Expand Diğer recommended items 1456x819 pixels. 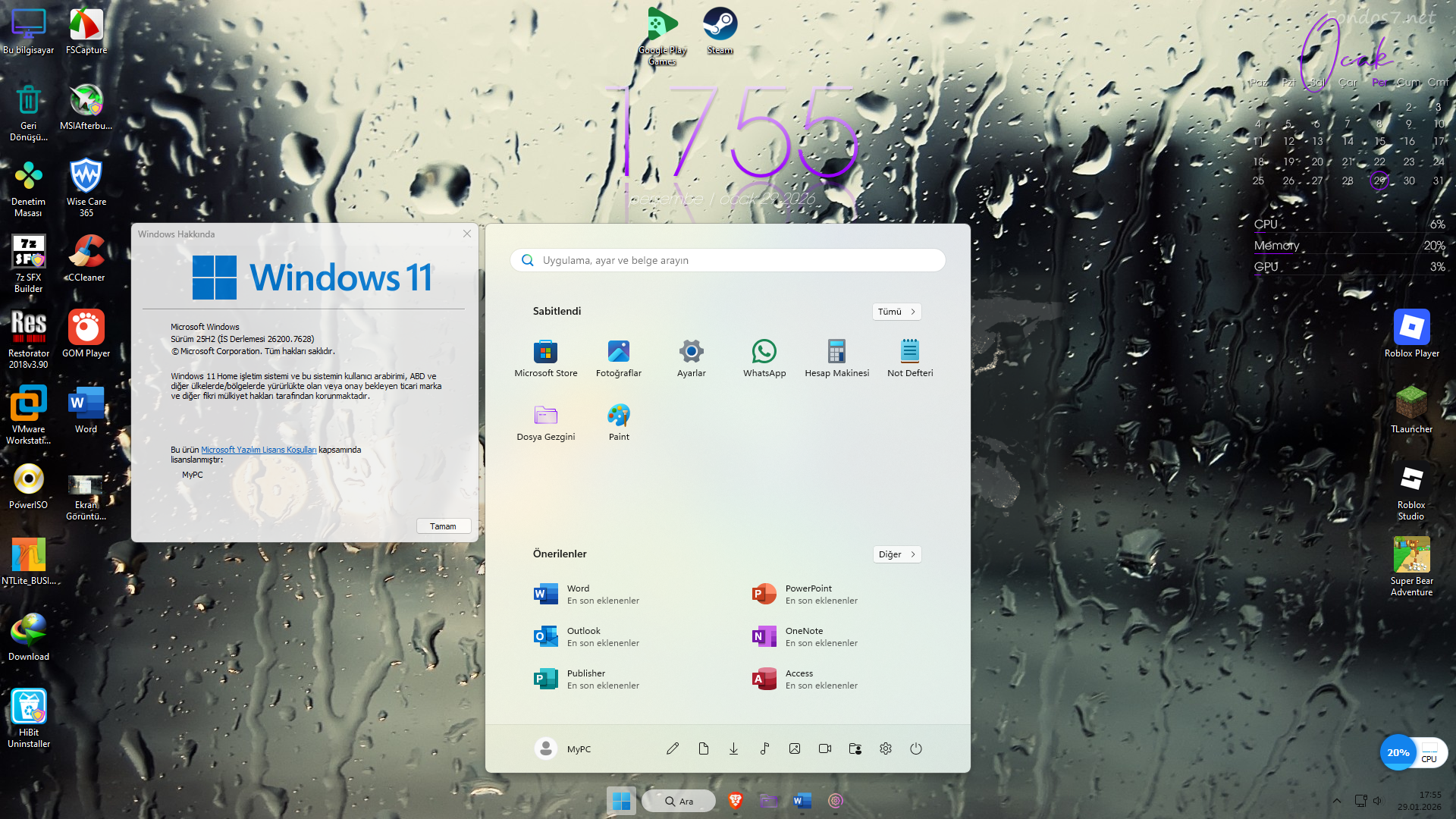click(x=896, y=554)
